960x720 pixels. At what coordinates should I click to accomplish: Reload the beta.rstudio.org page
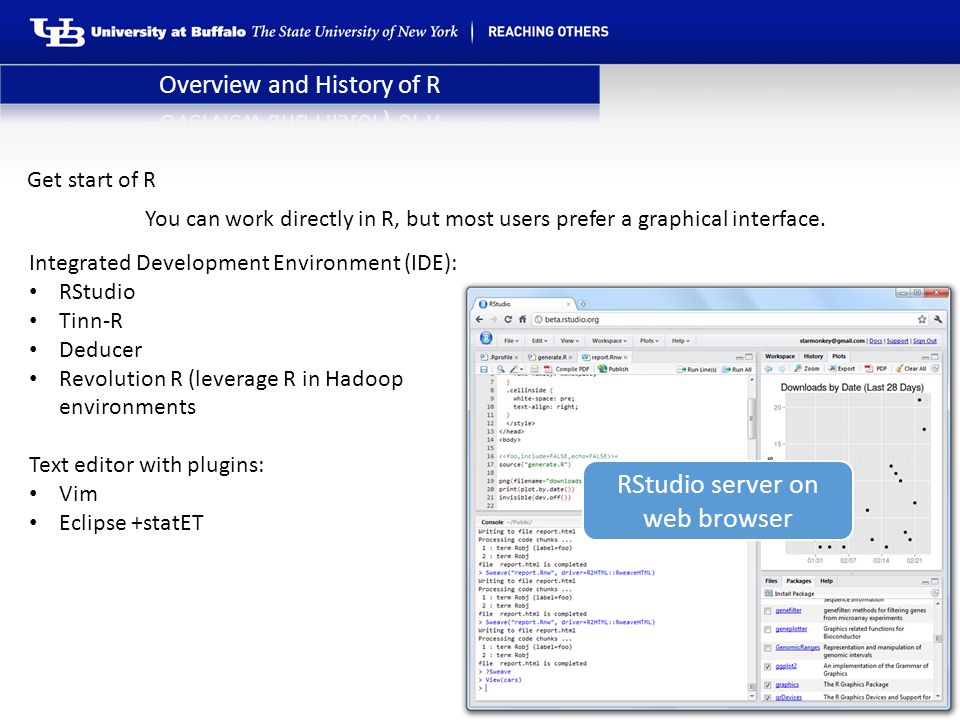coord(508,319)
